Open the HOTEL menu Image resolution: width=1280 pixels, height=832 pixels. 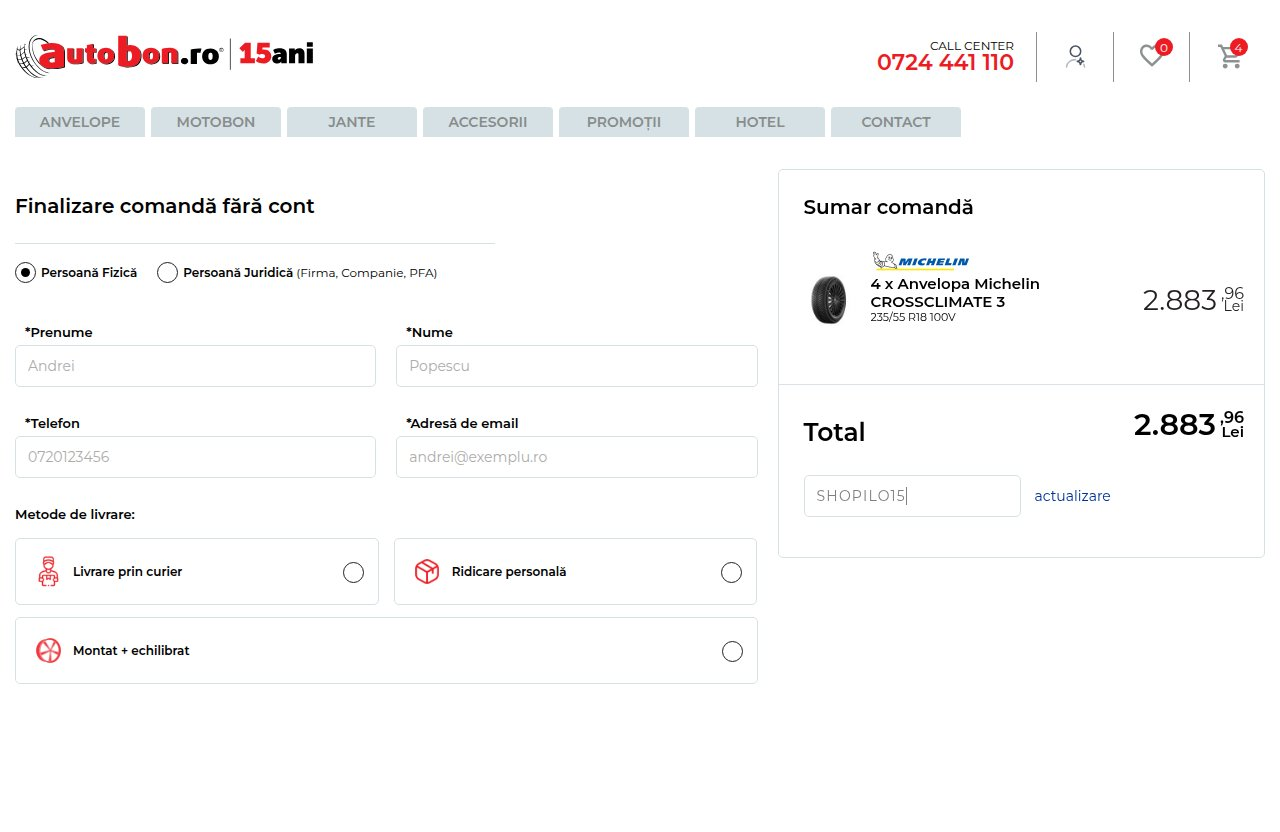tap(760, 122)
